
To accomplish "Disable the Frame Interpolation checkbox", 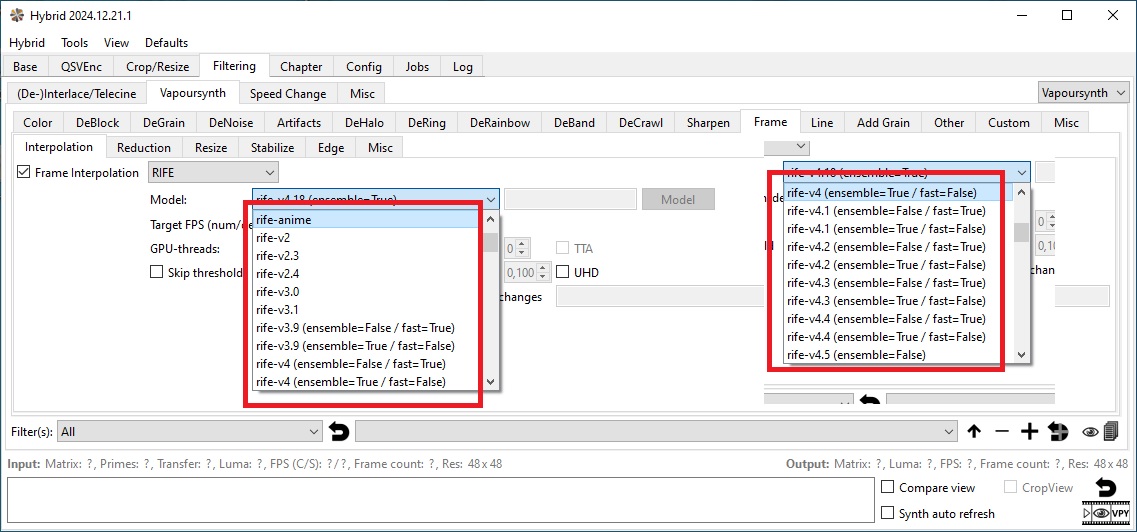I will [x=24, y=173].
